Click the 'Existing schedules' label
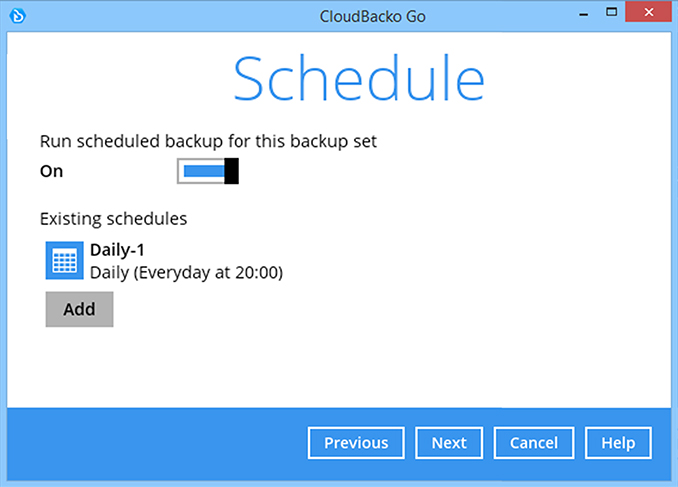The height and width of the screenshot is (487, 678). coord(113,218)
